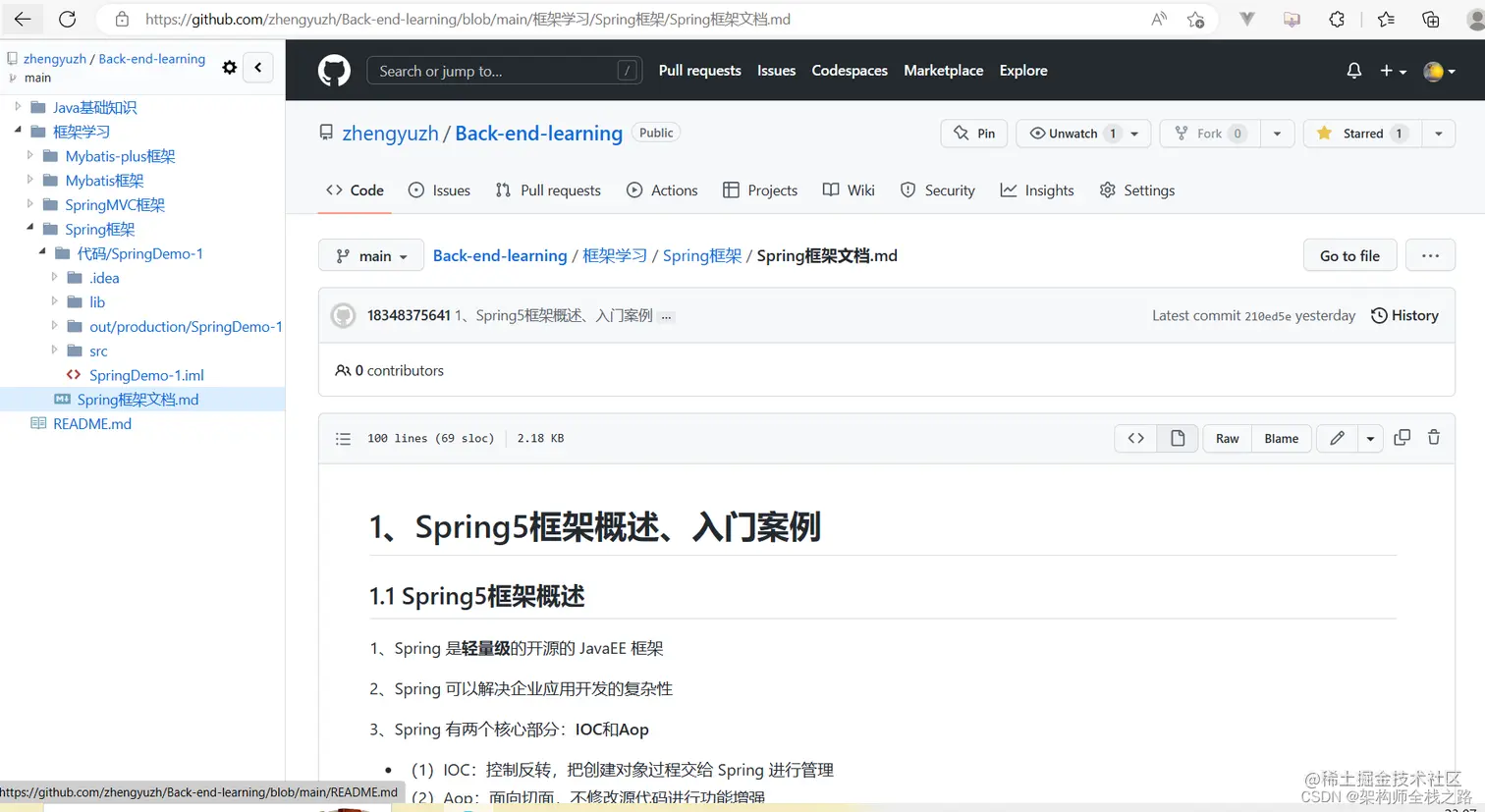This screenshot has width=1485, height=812.
Task: Open Back-end-learning repository title link
Action: tap(538, 134)
